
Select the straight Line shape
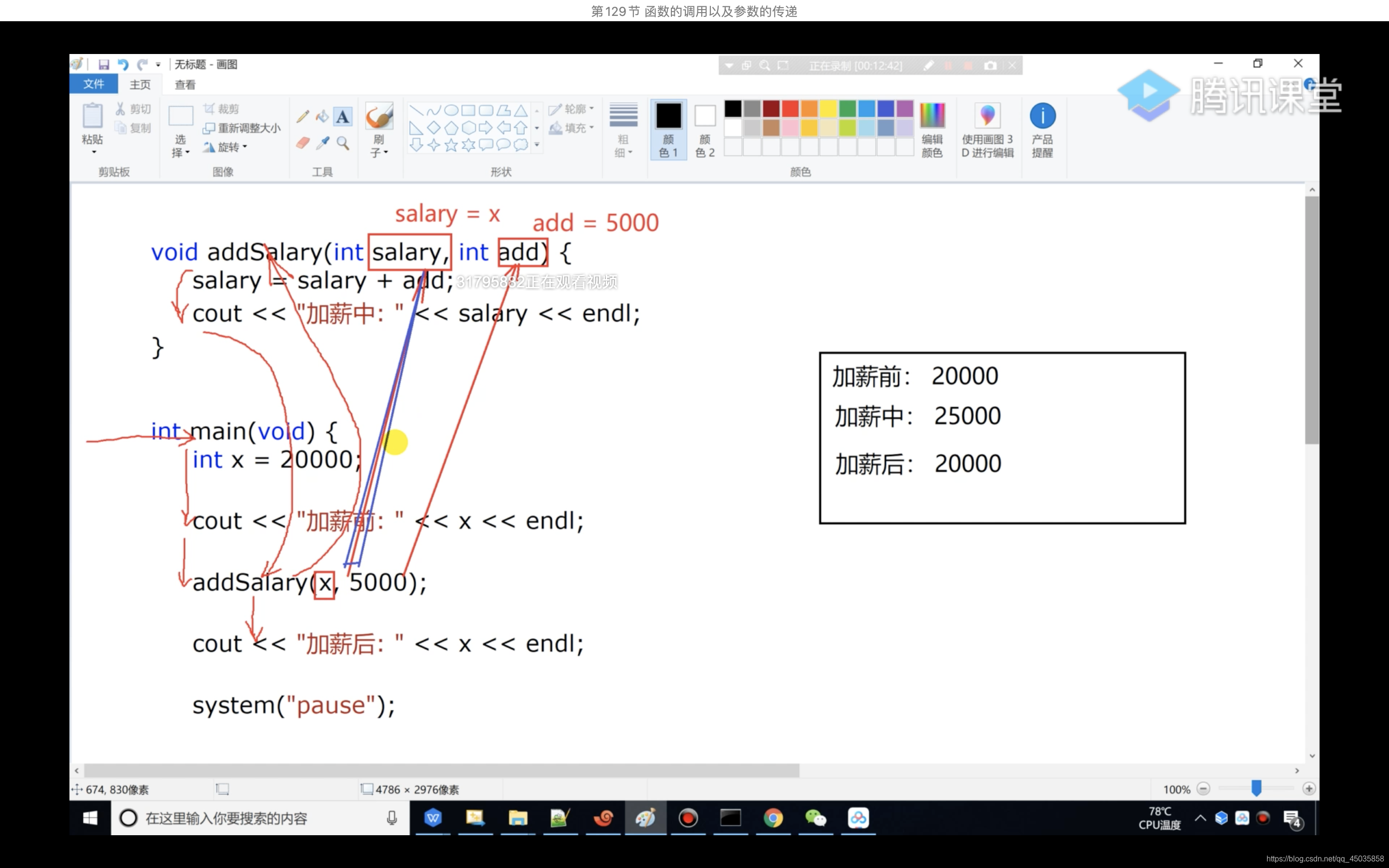(417, 111)
